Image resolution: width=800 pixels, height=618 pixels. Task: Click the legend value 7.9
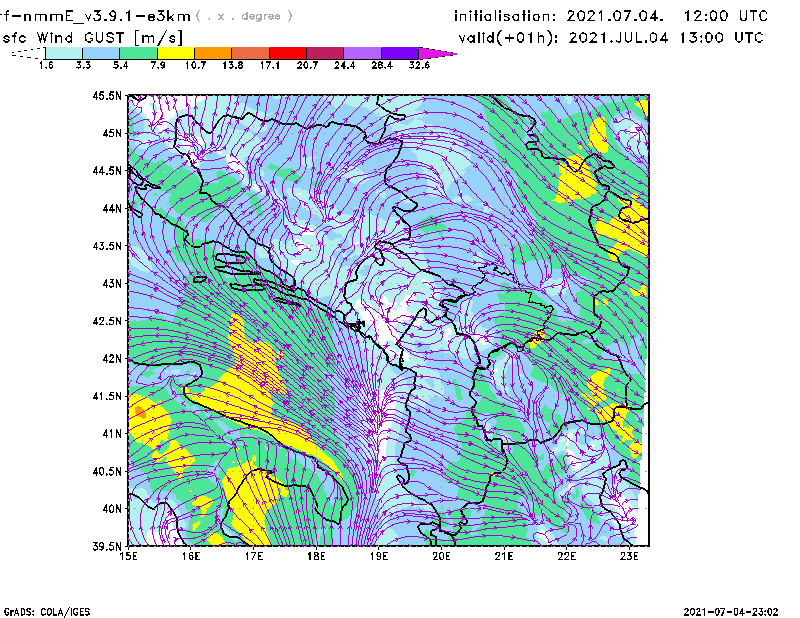click(158, 65)
